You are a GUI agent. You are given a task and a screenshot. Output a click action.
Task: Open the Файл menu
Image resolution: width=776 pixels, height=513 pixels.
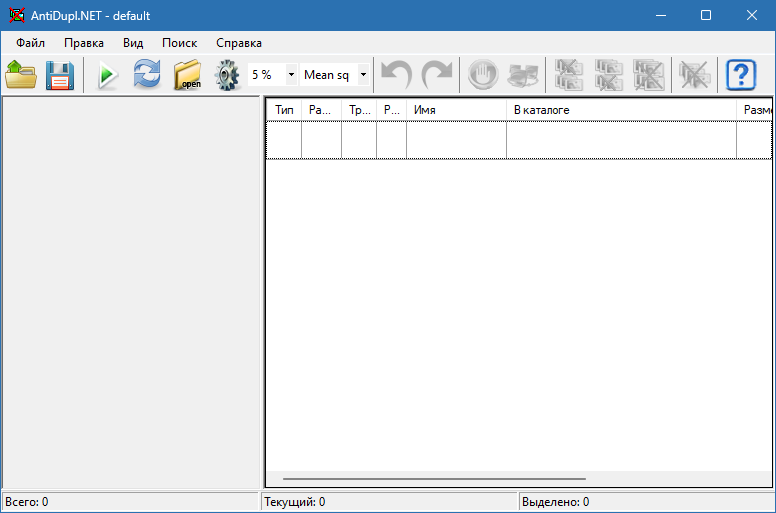point(30,43)
